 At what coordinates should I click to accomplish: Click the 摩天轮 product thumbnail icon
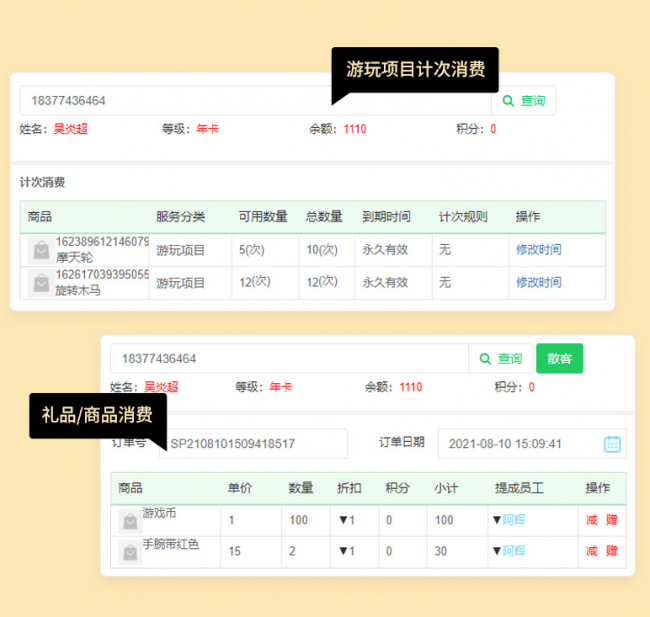41,251
